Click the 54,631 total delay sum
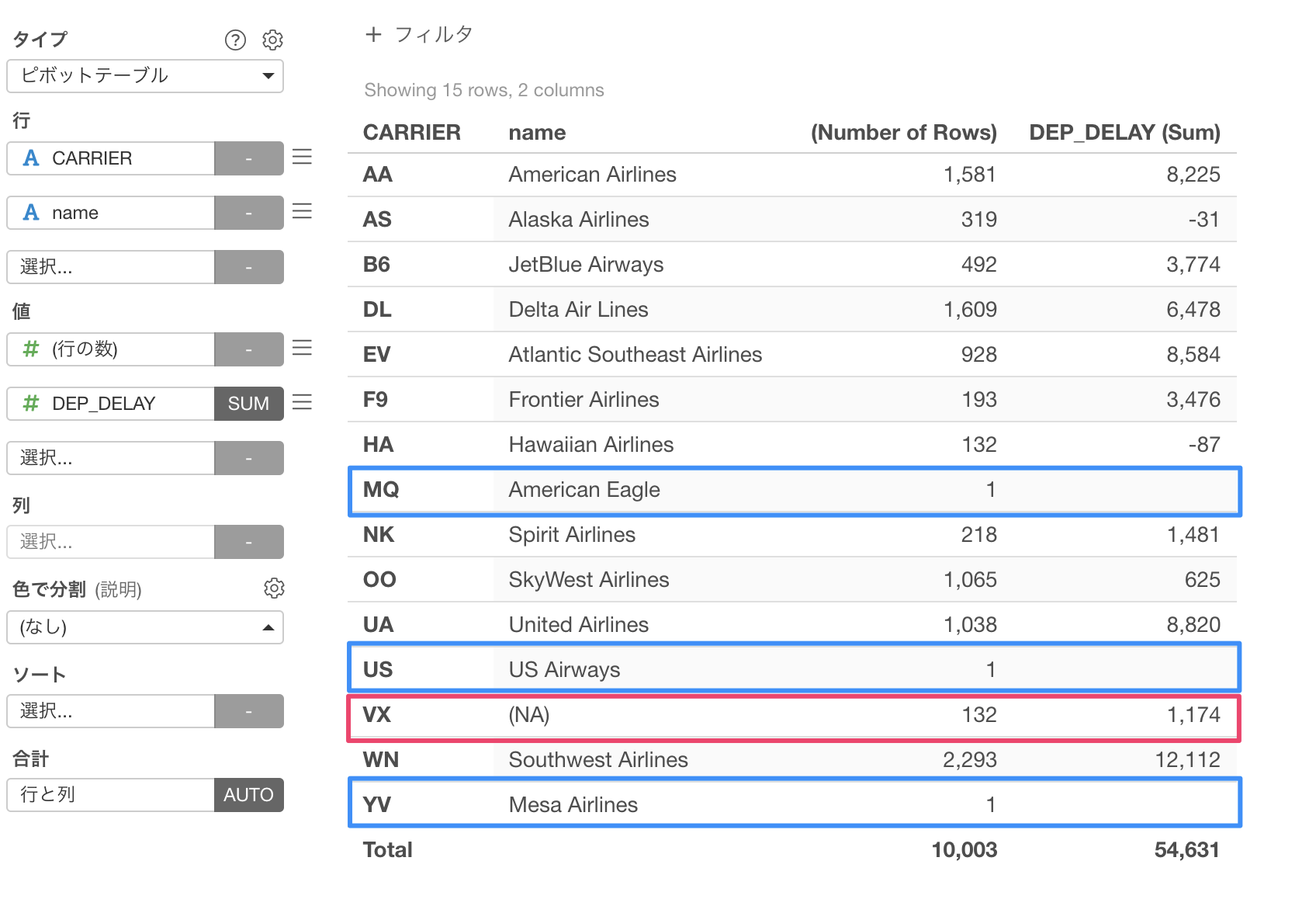The width and height of the screenshot is (1316, 913). tap(1187, 849)
